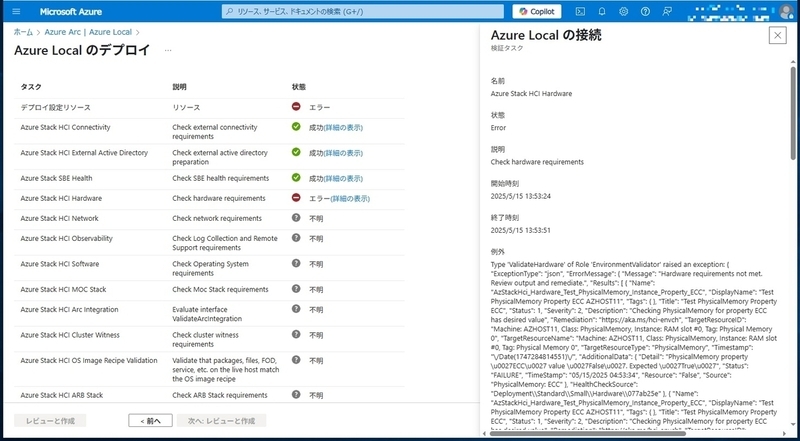Click the end time 2025/5/15 13:53:51

[x=520, y=230]
